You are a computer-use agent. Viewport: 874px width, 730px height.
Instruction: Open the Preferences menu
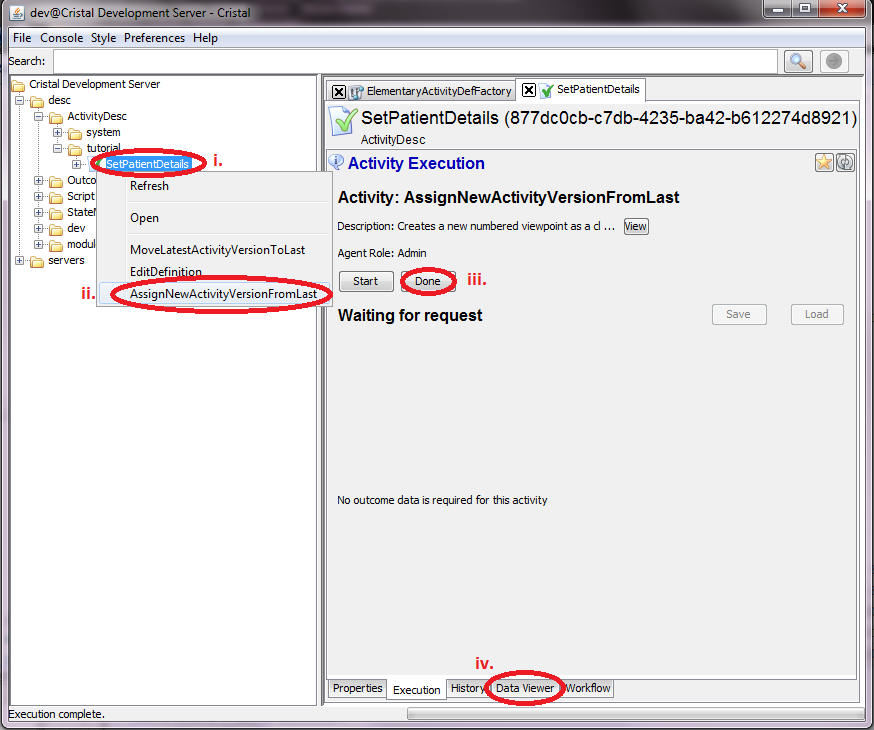tap(154, 38)
